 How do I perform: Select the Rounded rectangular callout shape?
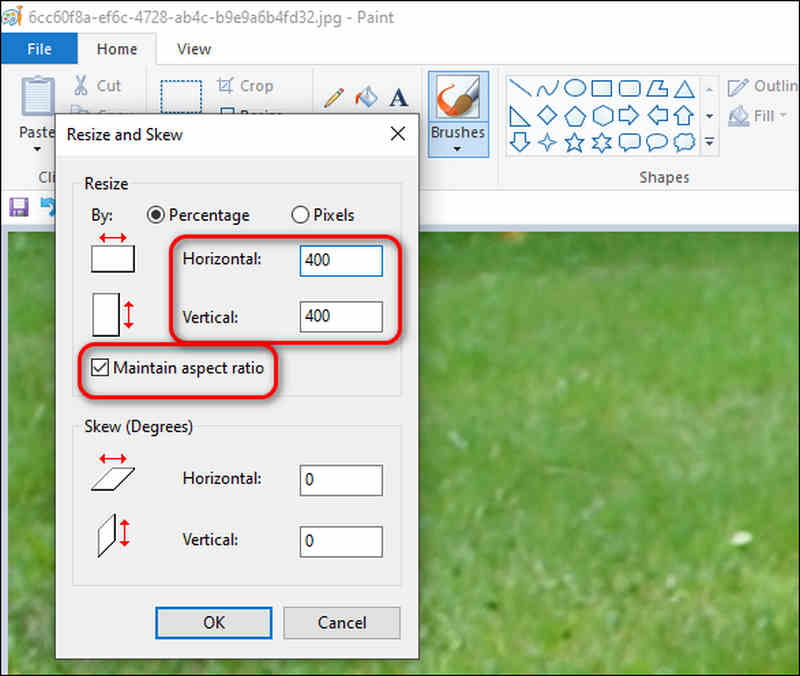[630, 142]
